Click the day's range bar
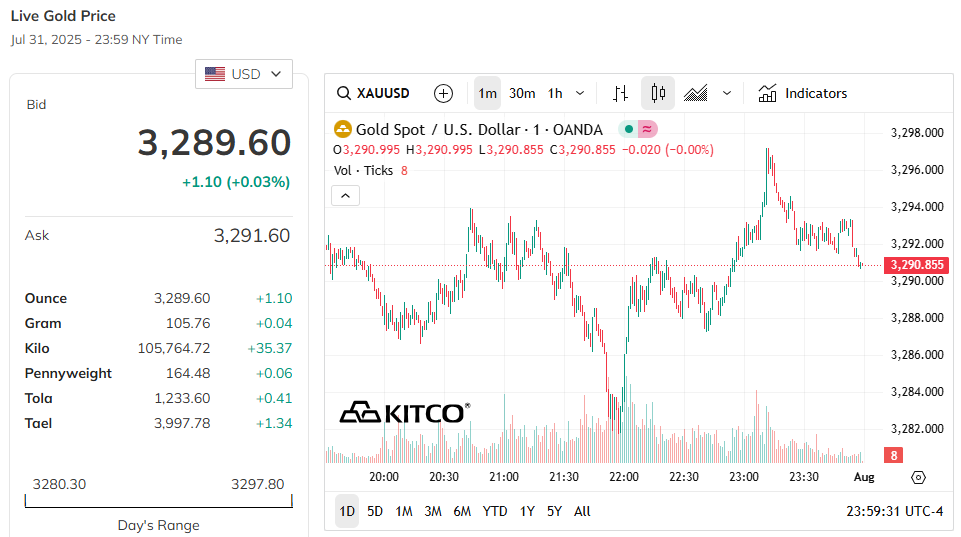The image size is (961, 537). [159, 501]
